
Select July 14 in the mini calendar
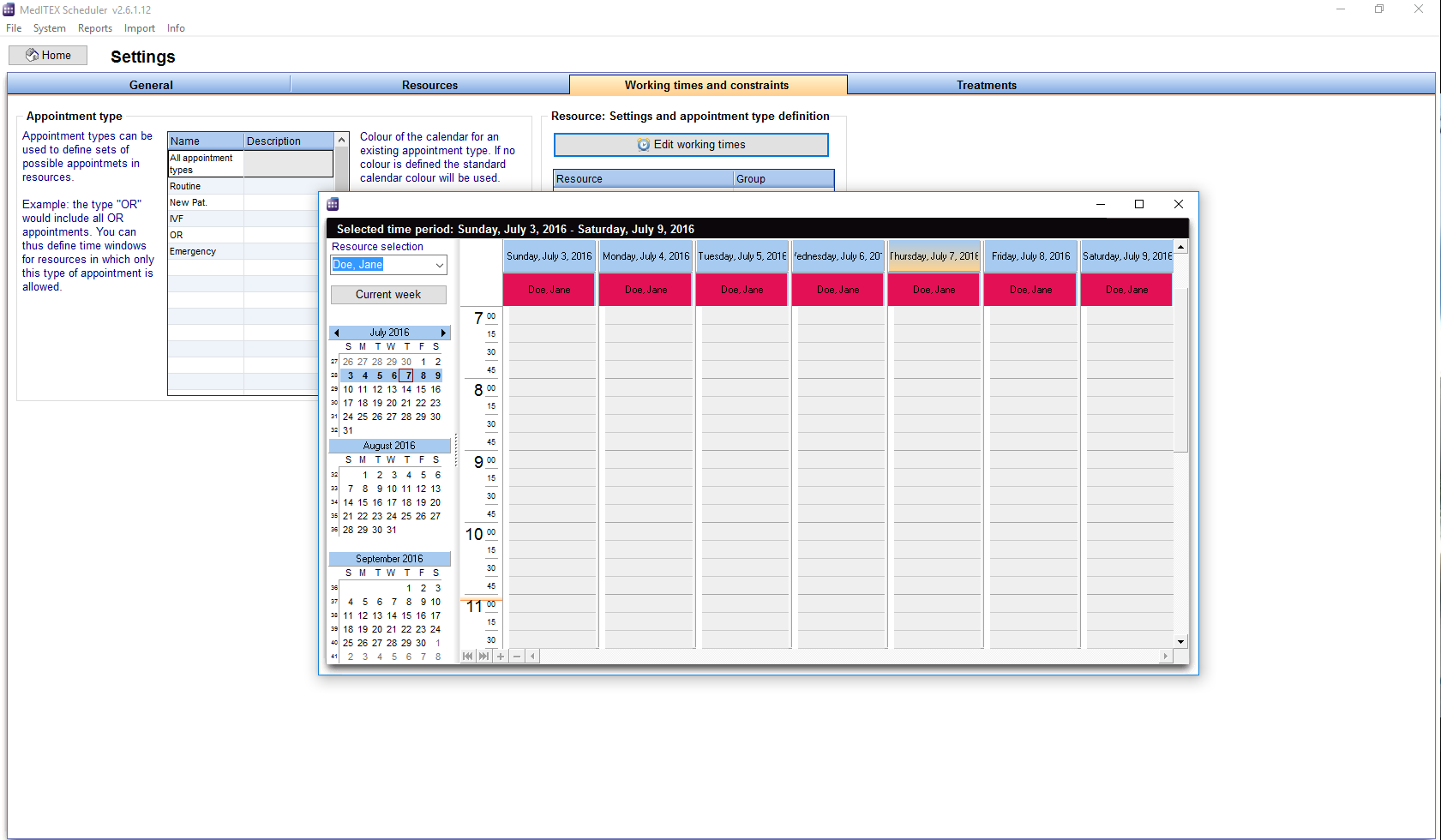[406, 389]
